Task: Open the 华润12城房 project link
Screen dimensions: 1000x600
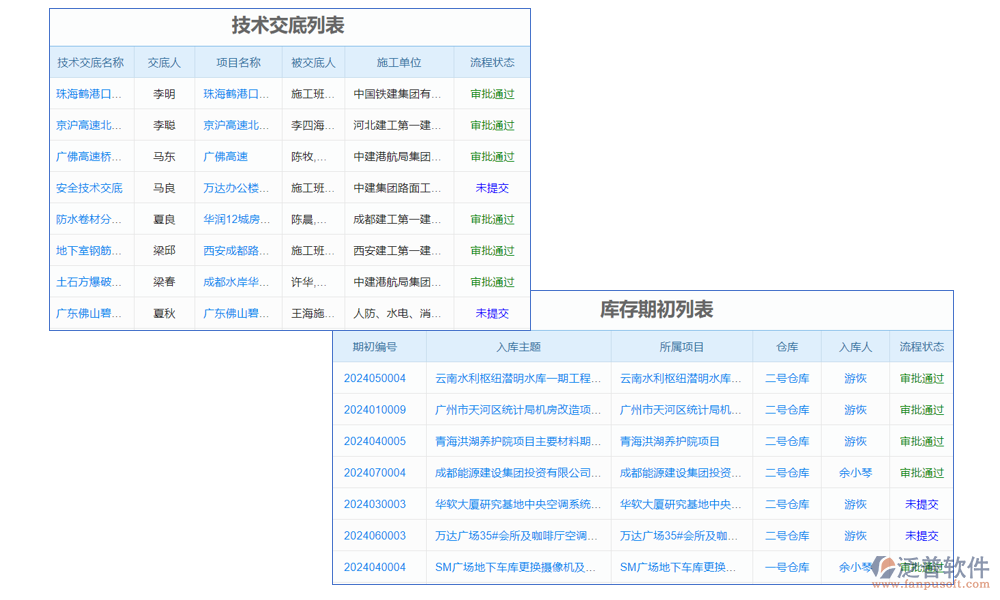Action: [238, 219]
